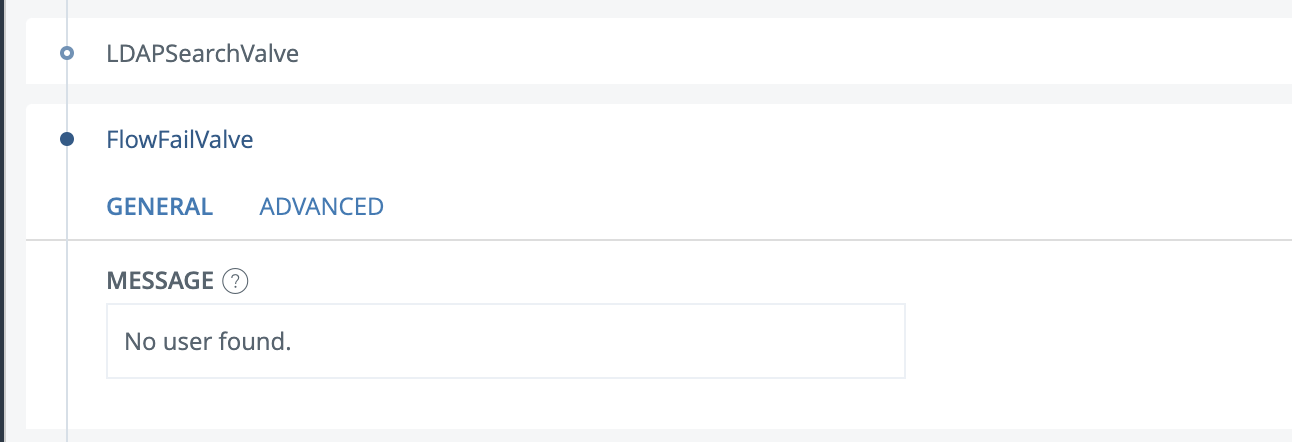Click empty space right of FlowFailValve title
1292x442 pixels.
pyautogui.click(x=770, y=140)
